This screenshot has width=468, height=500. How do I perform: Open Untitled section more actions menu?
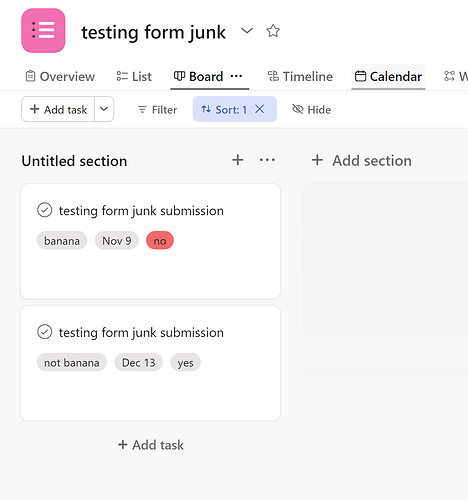click(x=267, y=160)
